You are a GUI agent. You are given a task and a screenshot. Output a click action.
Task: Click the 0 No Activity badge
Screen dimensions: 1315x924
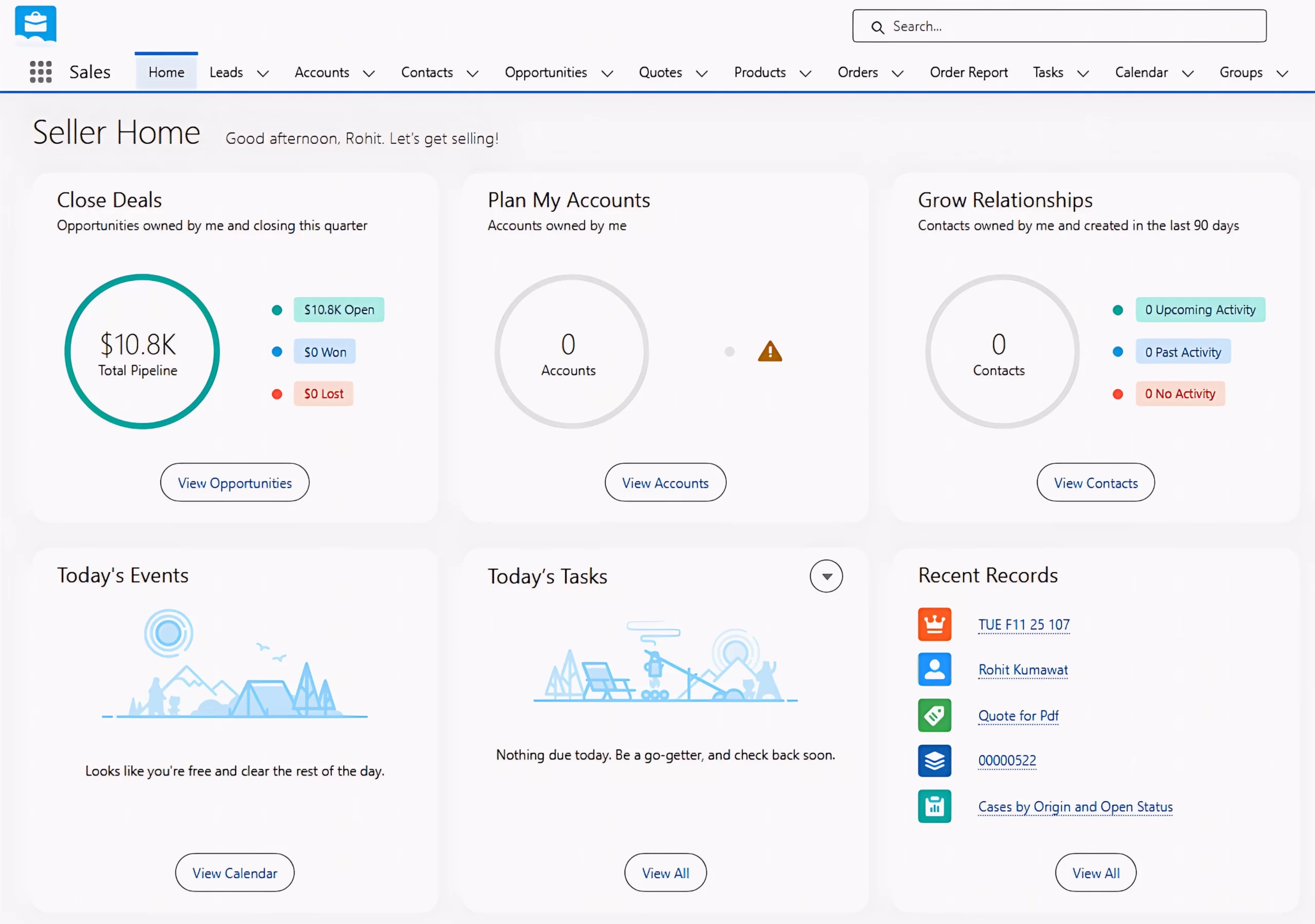point(1180,394)
